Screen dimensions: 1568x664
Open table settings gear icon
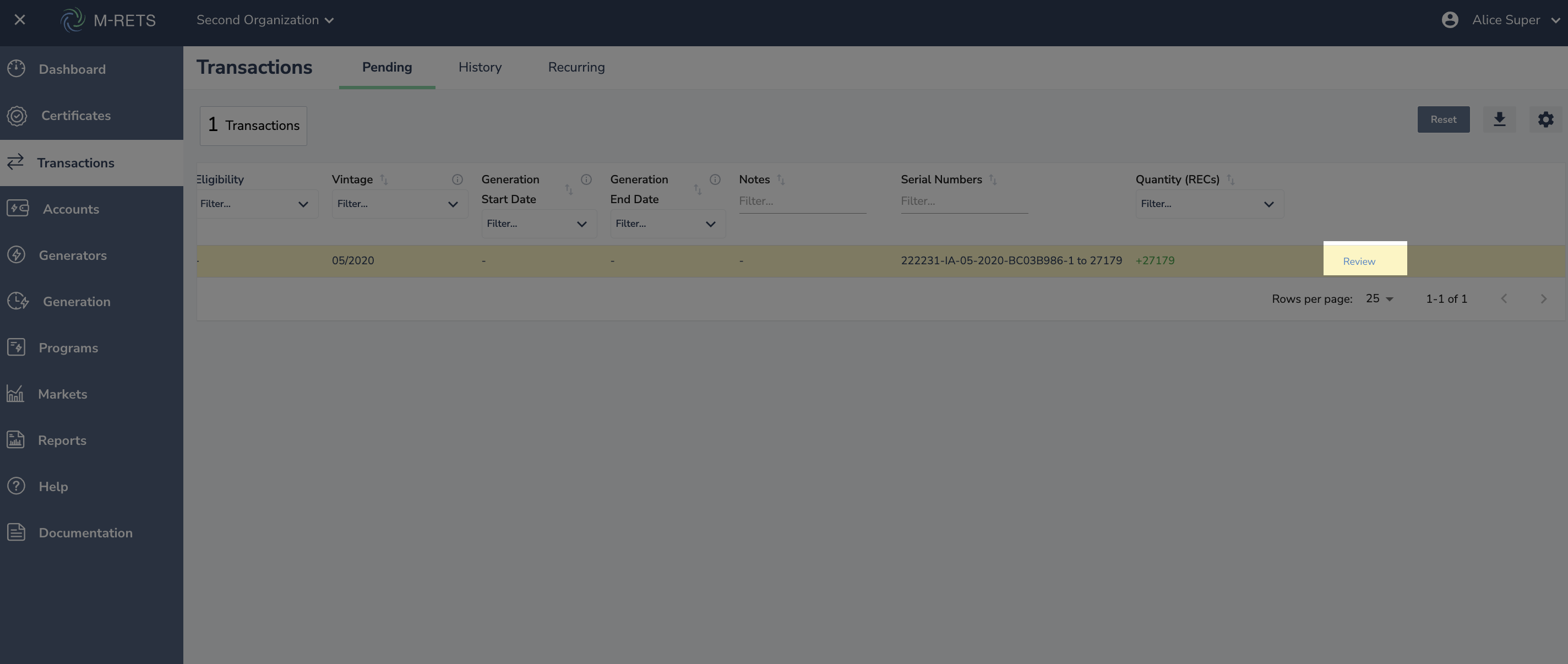coord(1545,119)
